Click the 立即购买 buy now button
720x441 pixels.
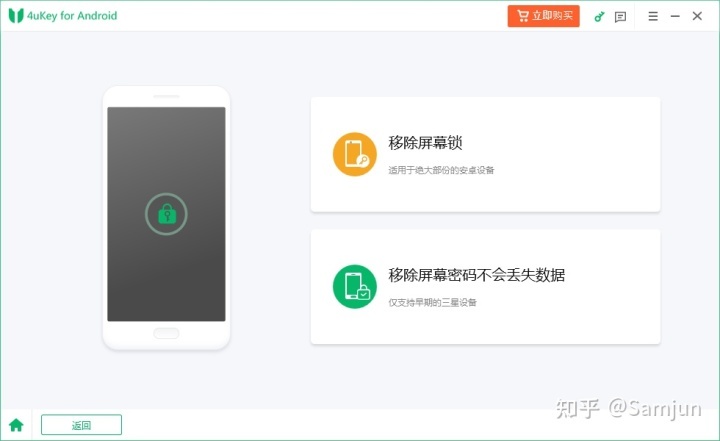click(x=543, y=16)
